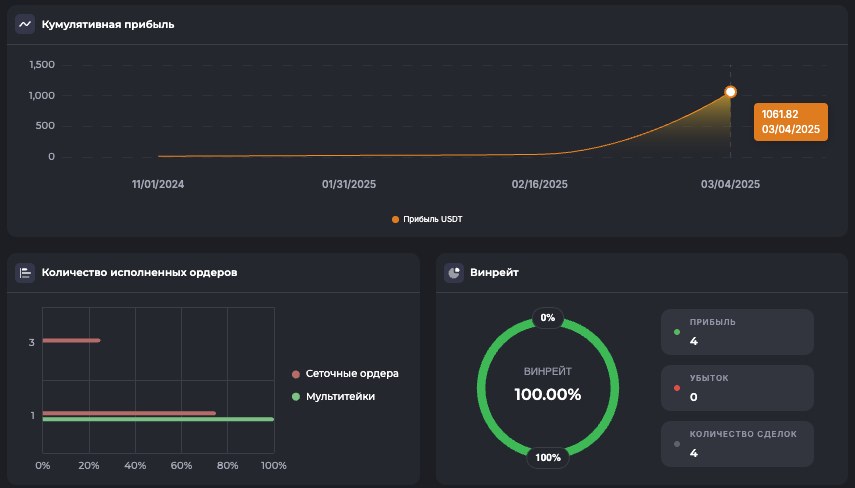Hide the Сеточные ордера series via legend
The image size is (855, 488).
(x=344, y=374)
